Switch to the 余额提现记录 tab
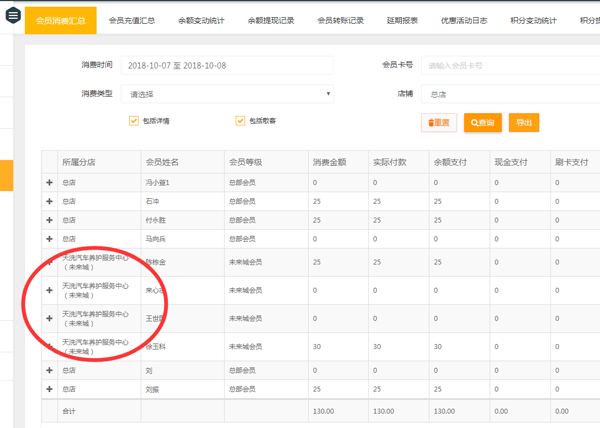The image size is (600, 428). pos(271,20)
